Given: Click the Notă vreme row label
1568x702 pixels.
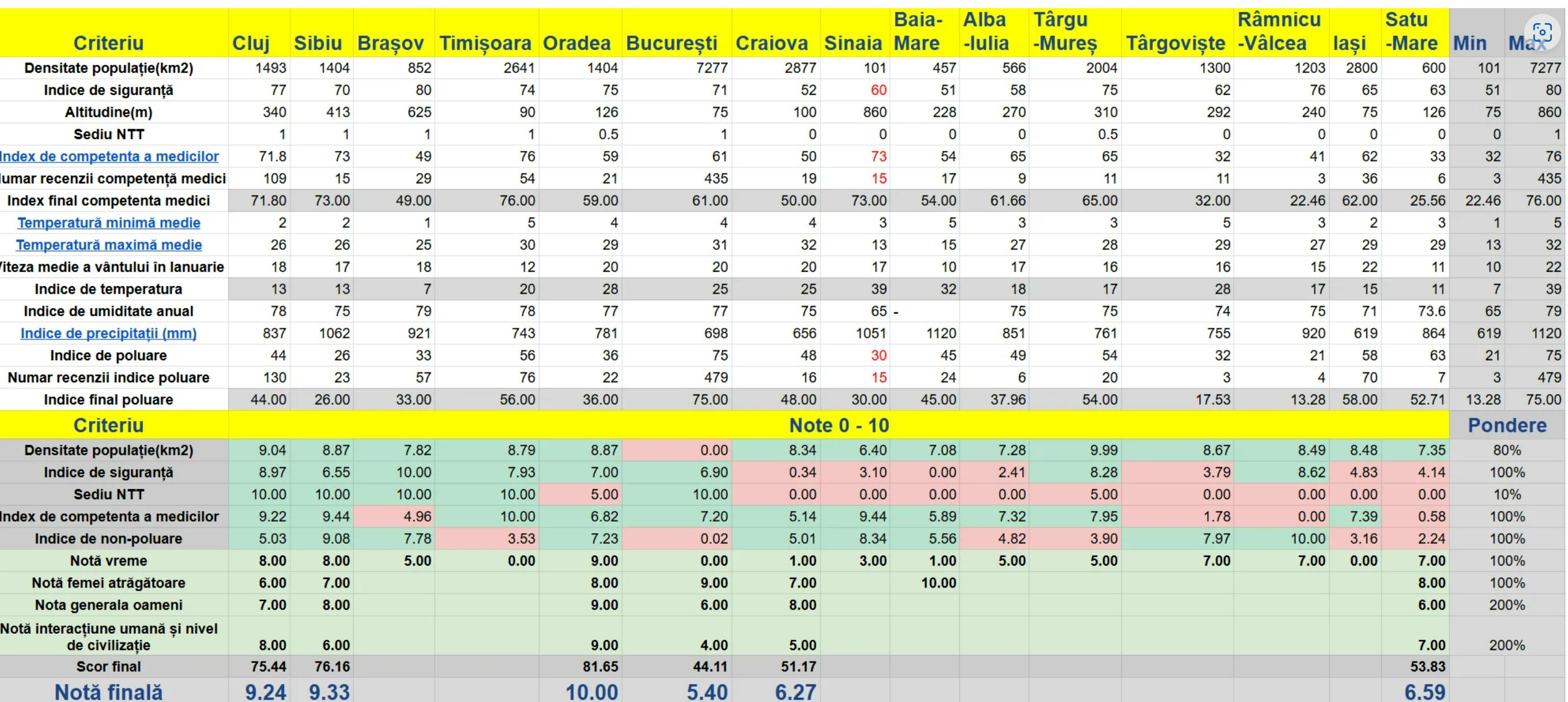Looking at the screenshot, I should [108, 561].
